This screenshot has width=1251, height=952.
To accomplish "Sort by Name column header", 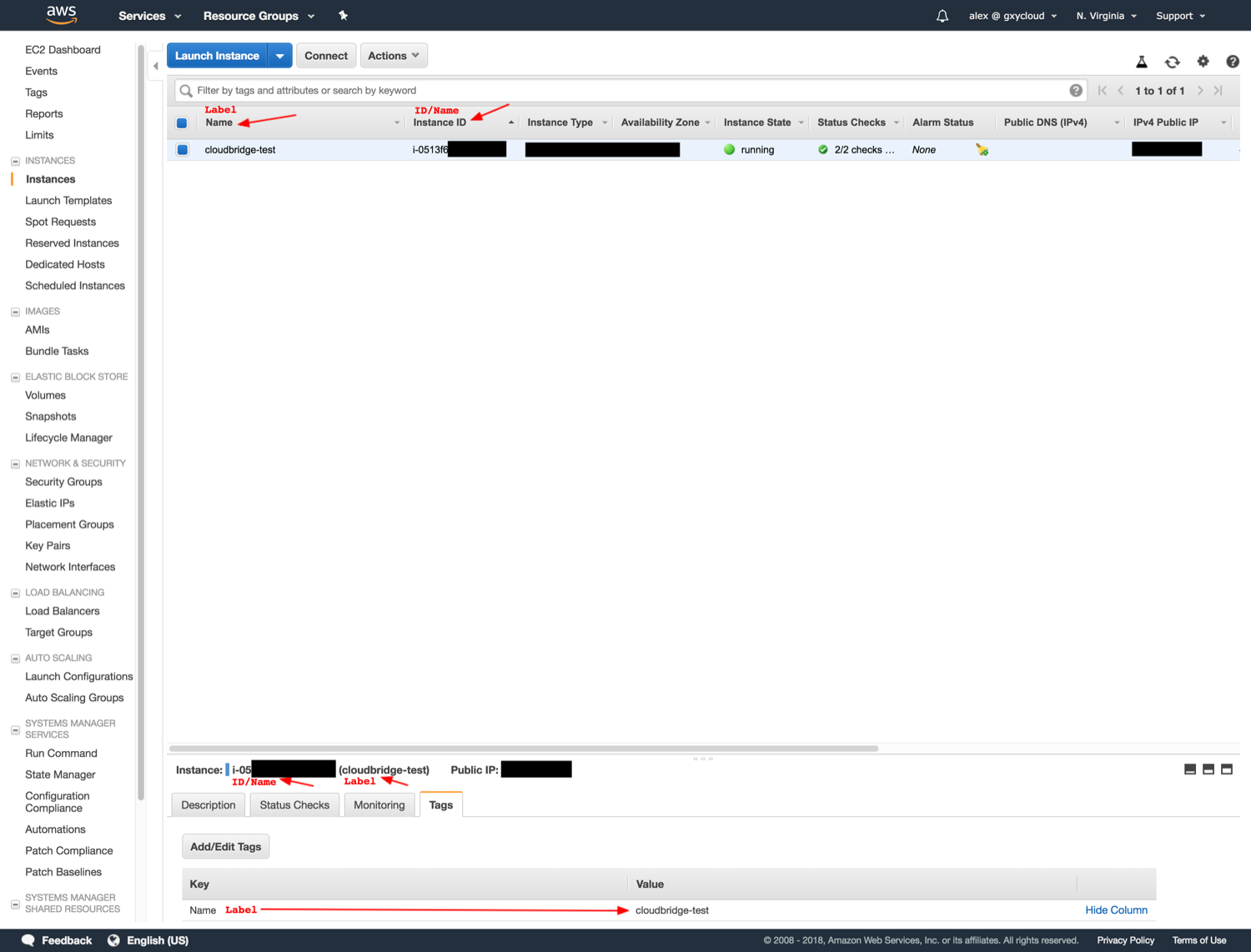I will (219, 123).
